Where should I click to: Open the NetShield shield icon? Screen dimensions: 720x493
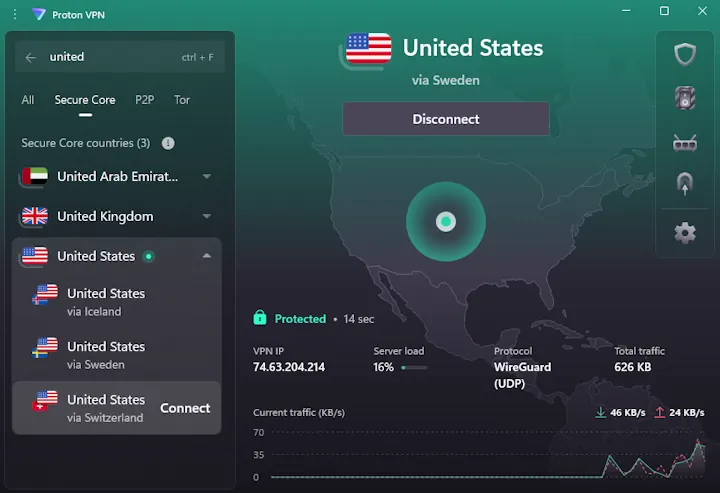pyautogui.click(x=685, y=55)
